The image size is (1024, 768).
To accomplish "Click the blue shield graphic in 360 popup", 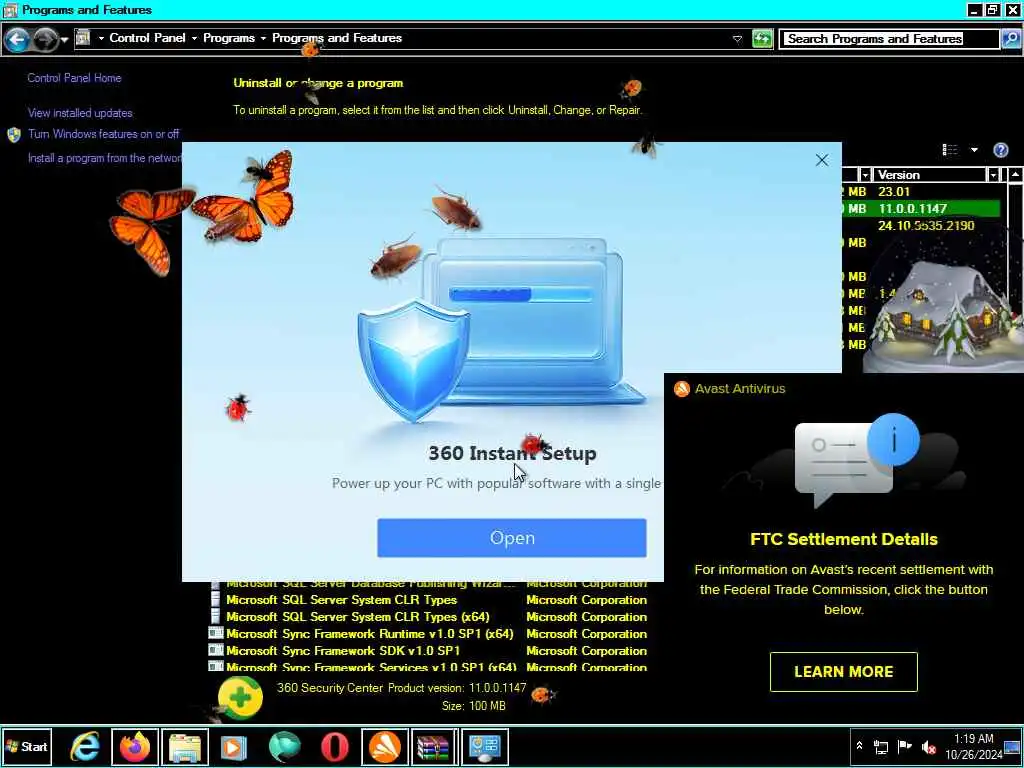I will point(413,360).
